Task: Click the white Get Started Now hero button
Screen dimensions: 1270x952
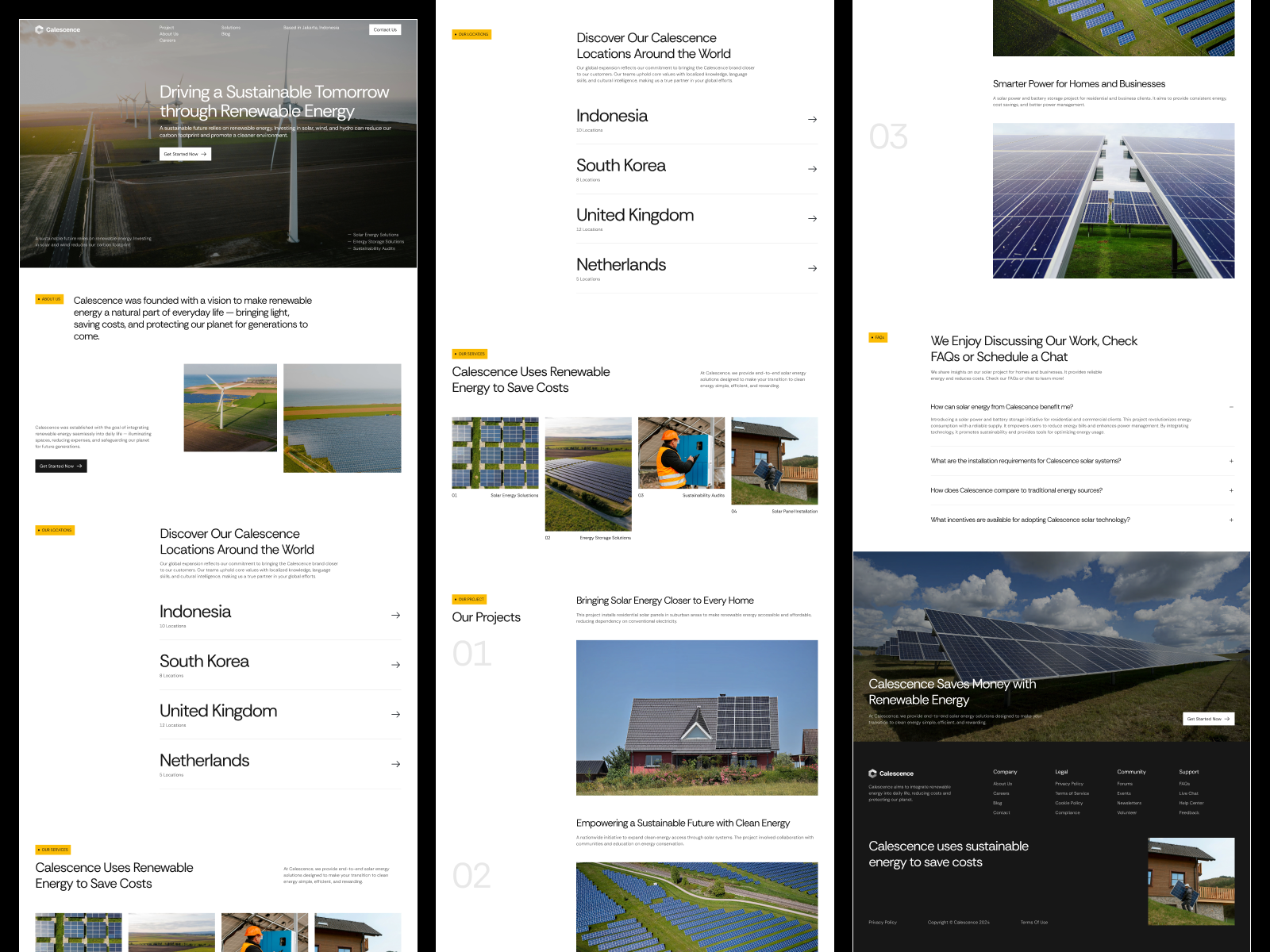Action: point(185,154)
